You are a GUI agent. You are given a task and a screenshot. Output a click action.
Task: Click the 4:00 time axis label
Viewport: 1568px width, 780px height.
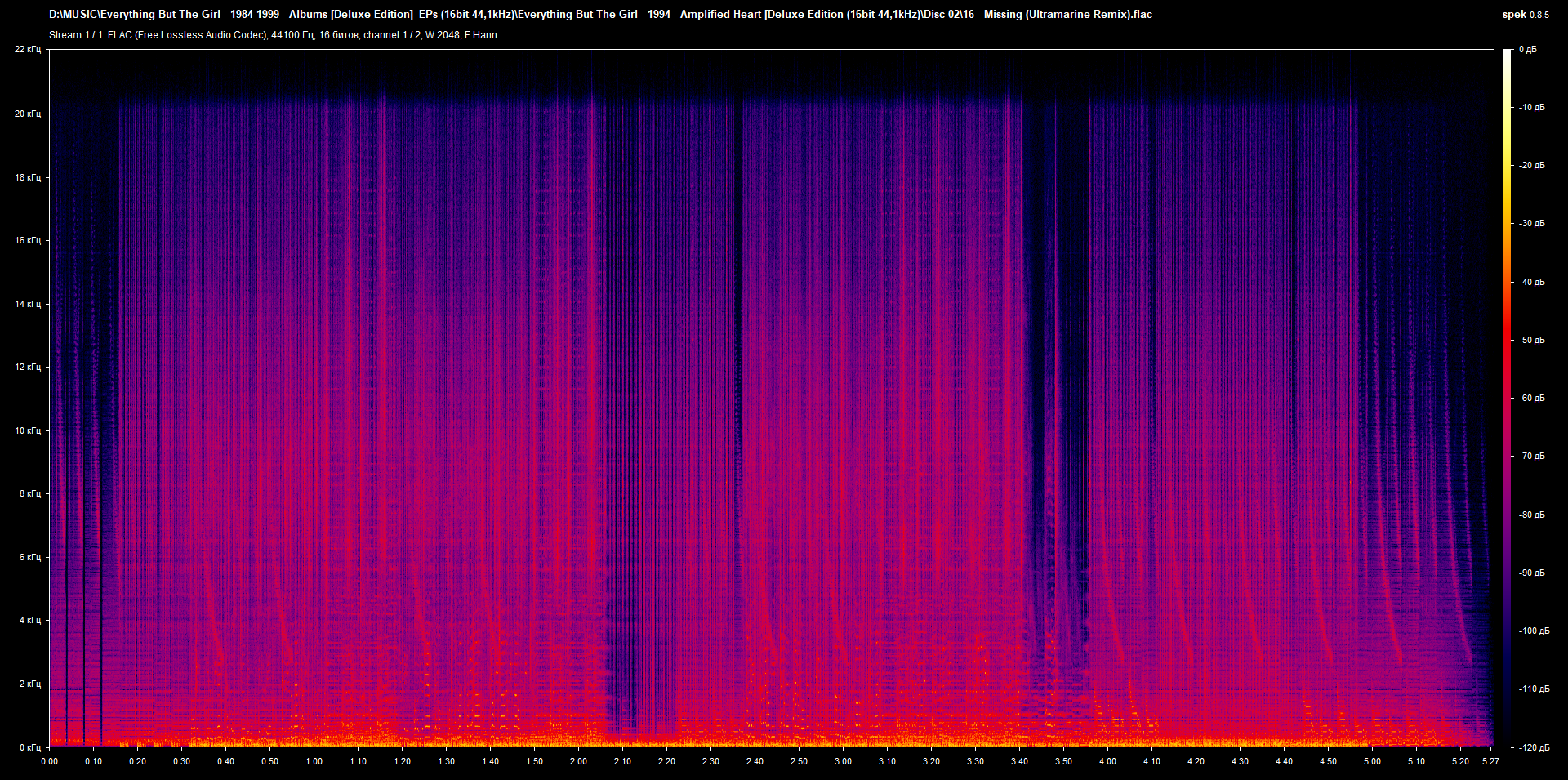click(1108, 762)
